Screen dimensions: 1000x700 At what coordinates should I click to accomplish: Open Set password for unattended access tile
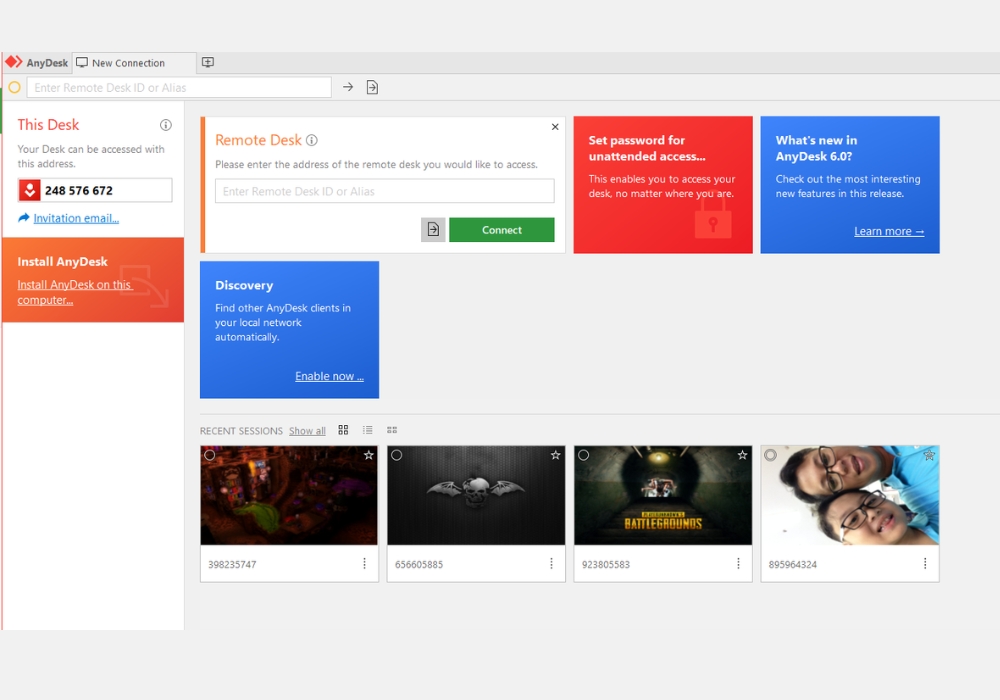pos(663,184)
